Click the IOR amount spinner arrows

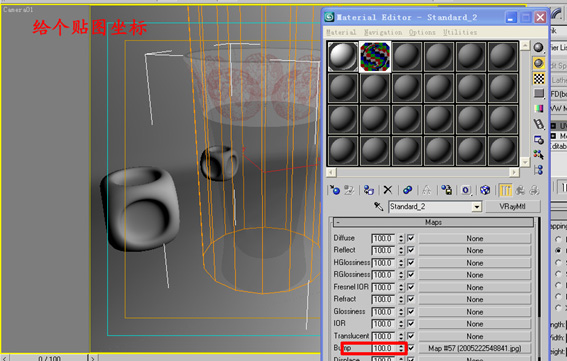(x=401, y=324)
